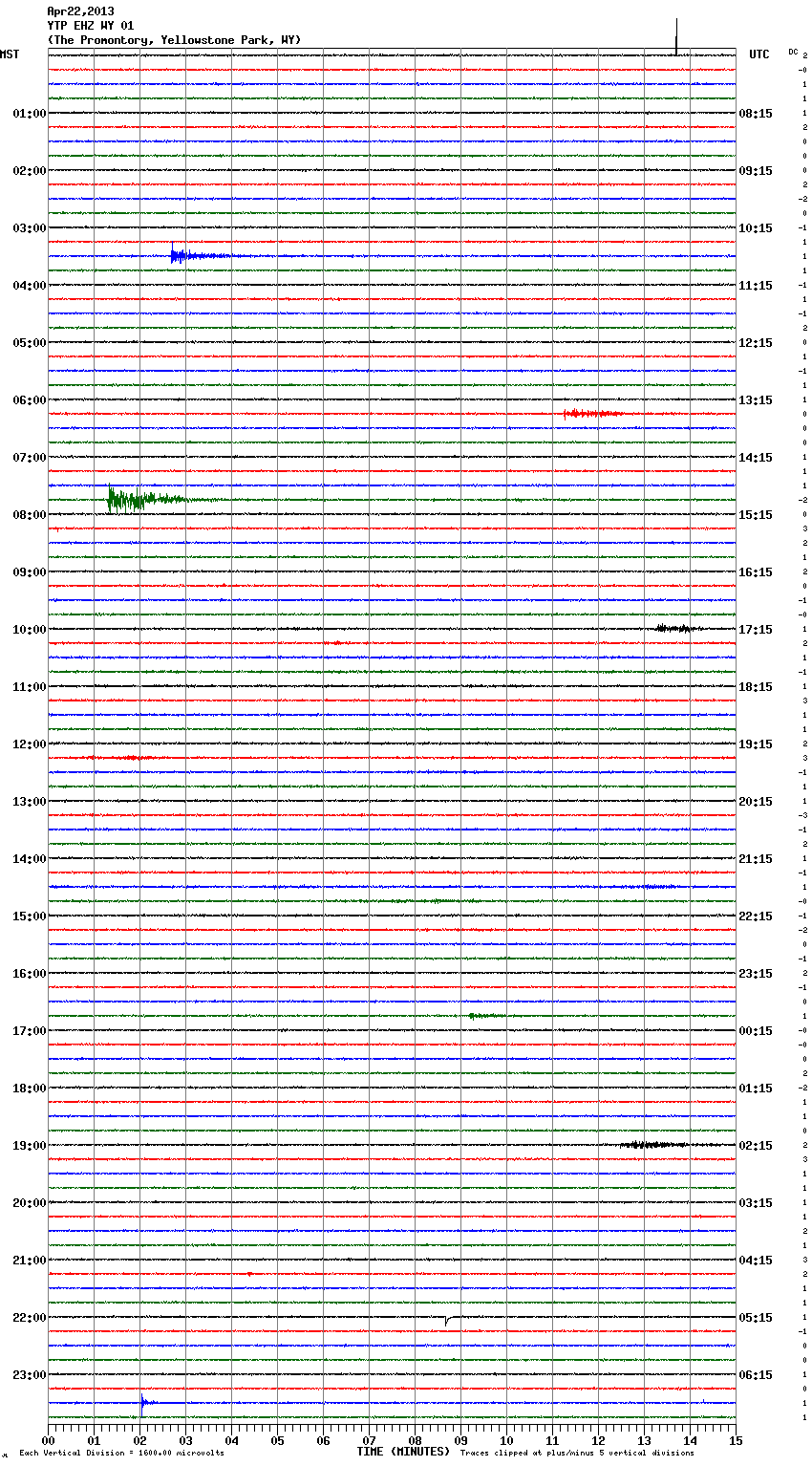Click The Promontory, Yellowstone Park station name

pyautogui.click(x=174, y=40)
